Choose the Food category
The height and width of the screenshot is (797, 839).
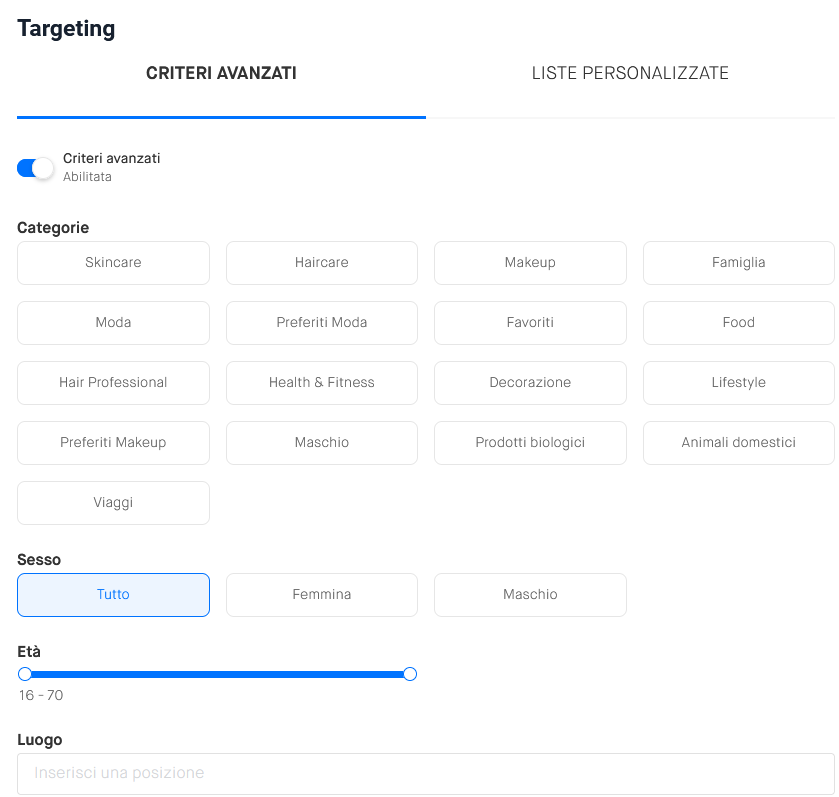click(738, 323)
